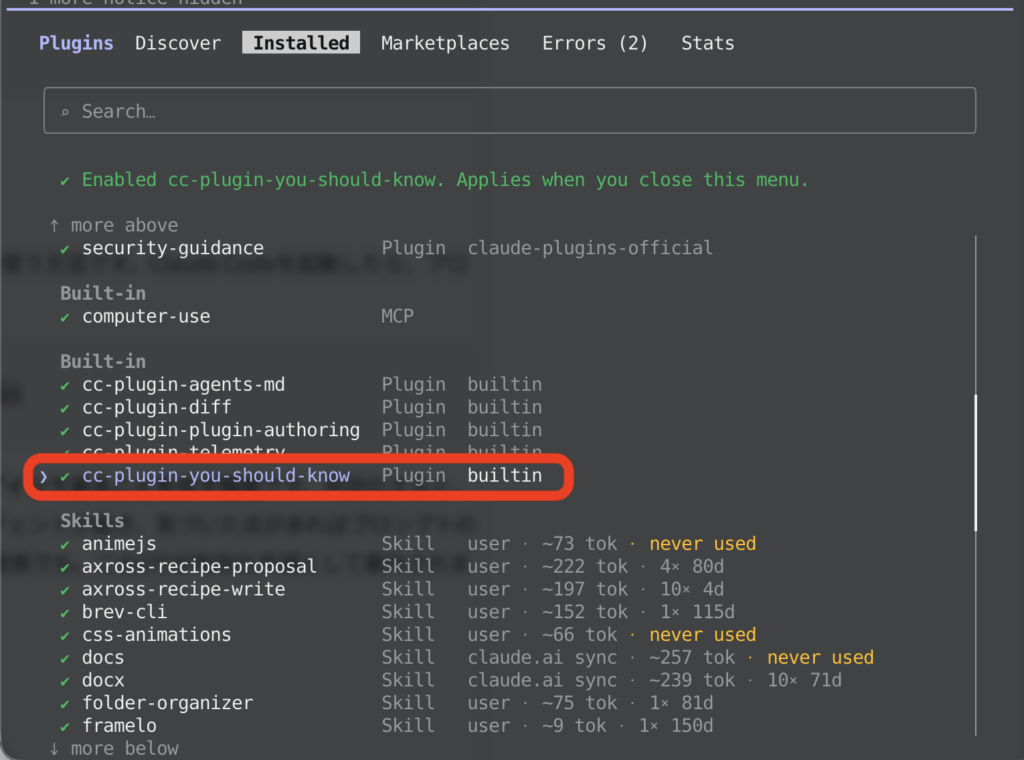
Task: Toggle the checkmark for animejs skill
Action: click(65, 545)
